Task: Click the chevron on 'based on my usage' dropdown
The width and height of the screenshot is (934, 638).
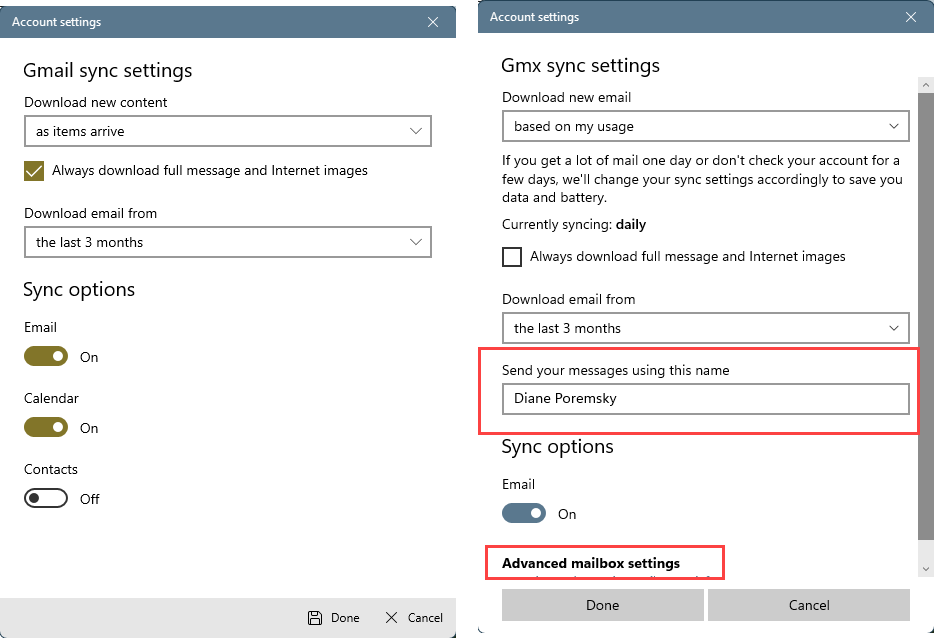Action: click(x=895, y=126)
